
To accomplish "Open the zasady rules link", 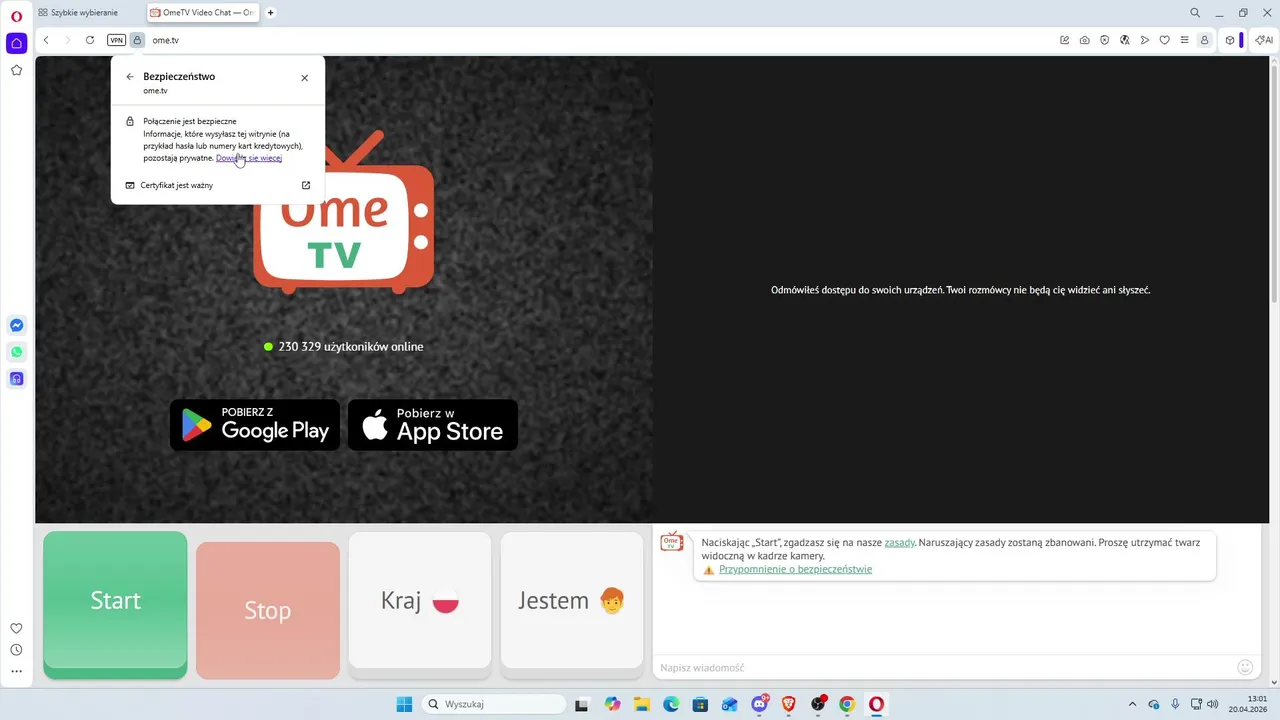I will (x=900, y=542).
